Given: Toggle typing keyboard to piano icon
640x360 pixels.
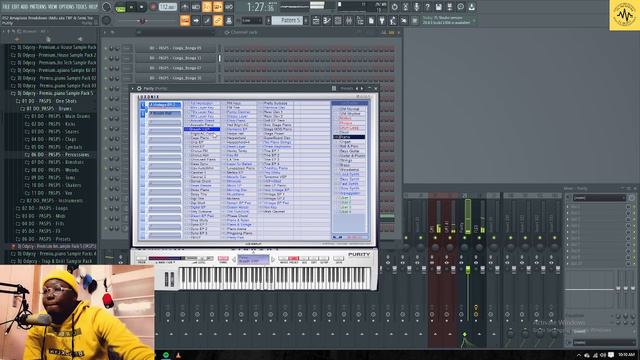Looking at the screenshot, I should [185, 20].
